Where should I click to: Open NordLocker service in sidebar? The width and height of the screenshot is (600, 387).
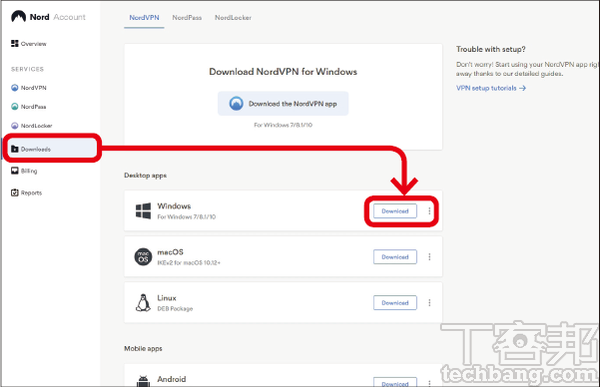[x=31, y=126]
